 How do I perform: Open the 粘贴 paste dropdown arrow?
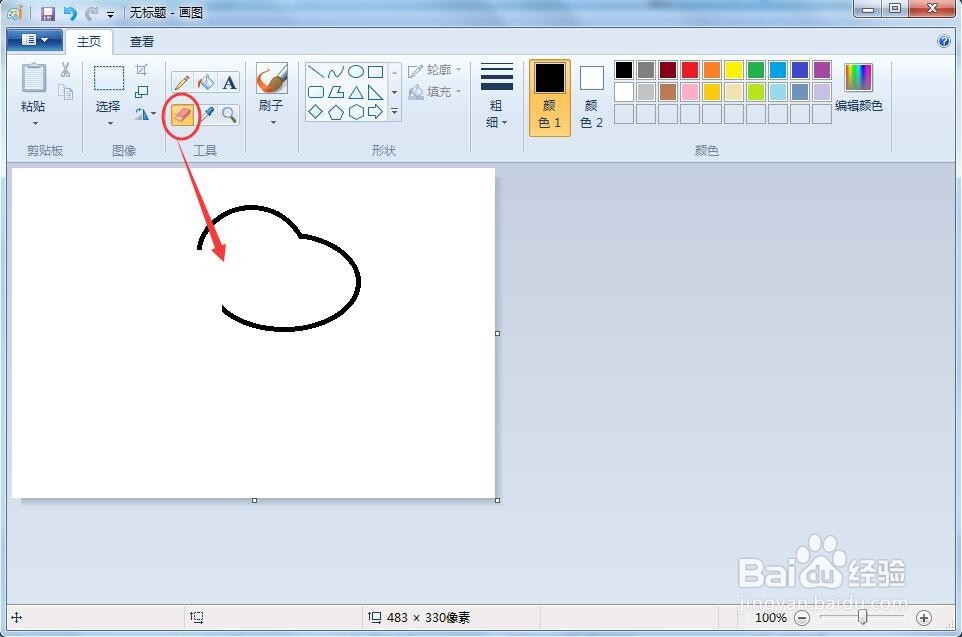(35, 123)
